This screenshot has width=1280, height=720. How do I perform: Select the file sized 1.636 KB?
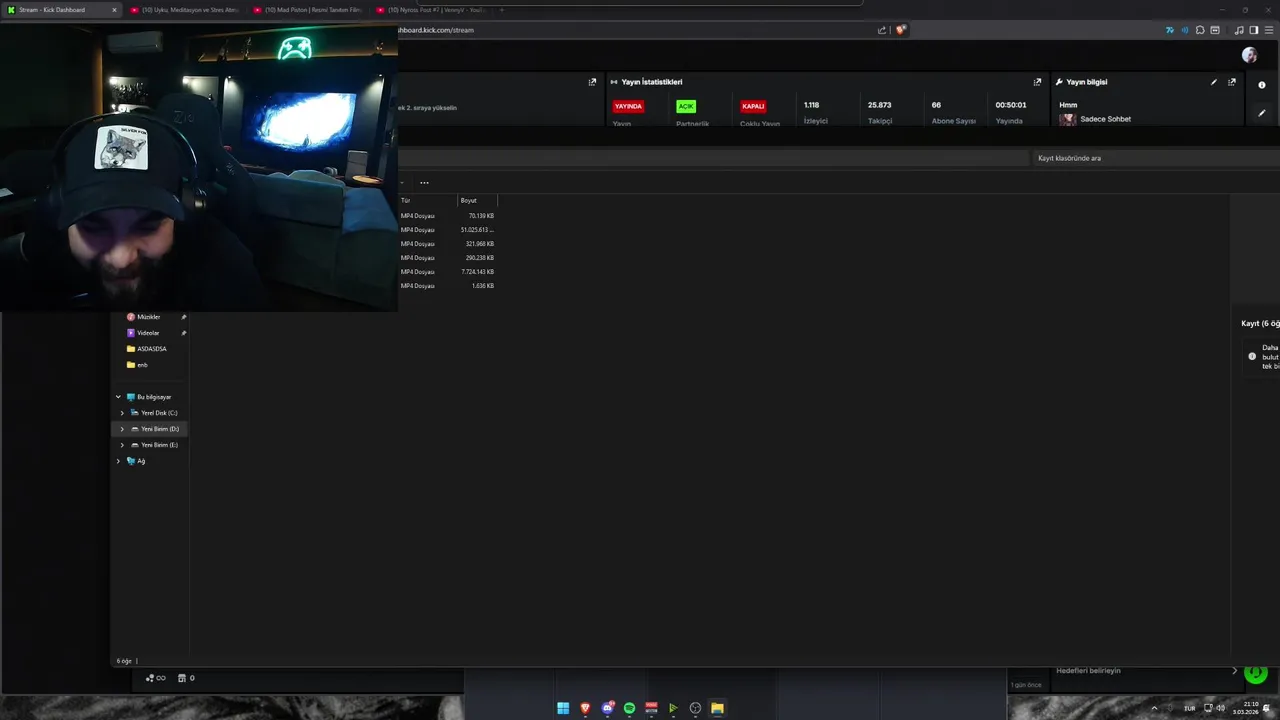447,286
